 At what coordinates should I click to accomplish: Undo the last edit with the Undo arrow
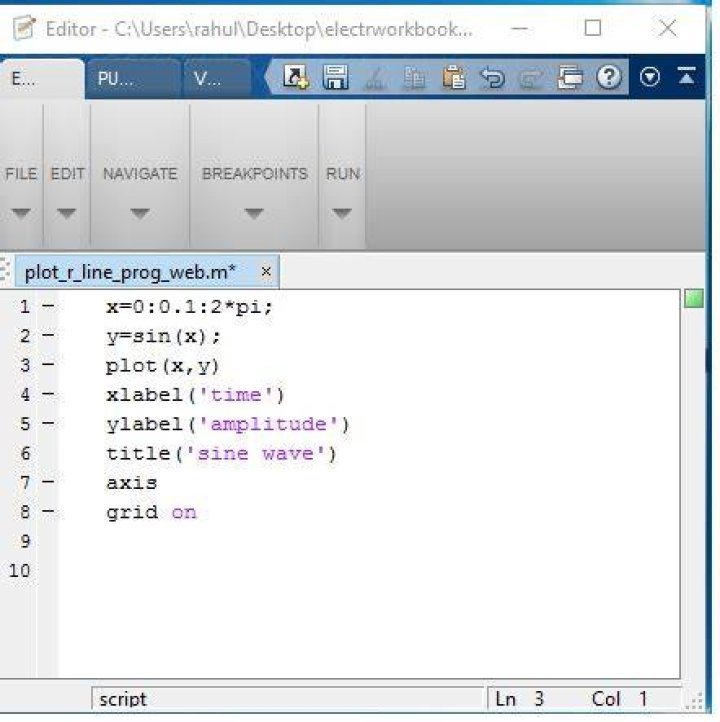point(493,77)
